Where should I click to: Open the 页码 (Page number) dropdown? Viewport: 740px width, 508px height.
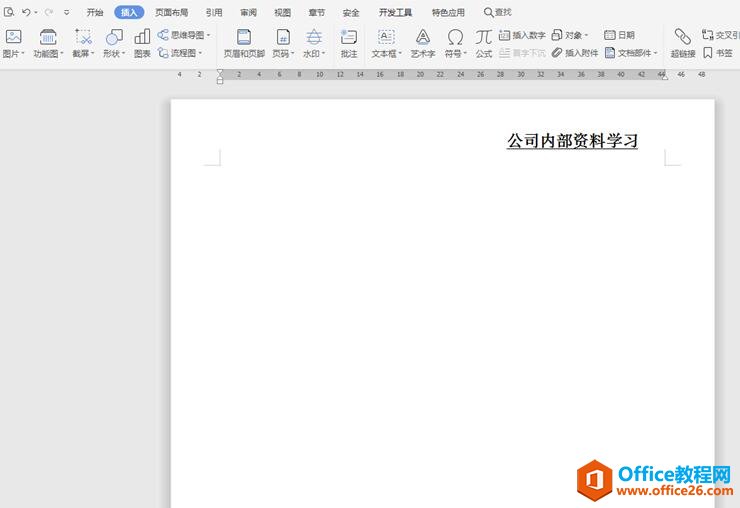coord(284,53)
